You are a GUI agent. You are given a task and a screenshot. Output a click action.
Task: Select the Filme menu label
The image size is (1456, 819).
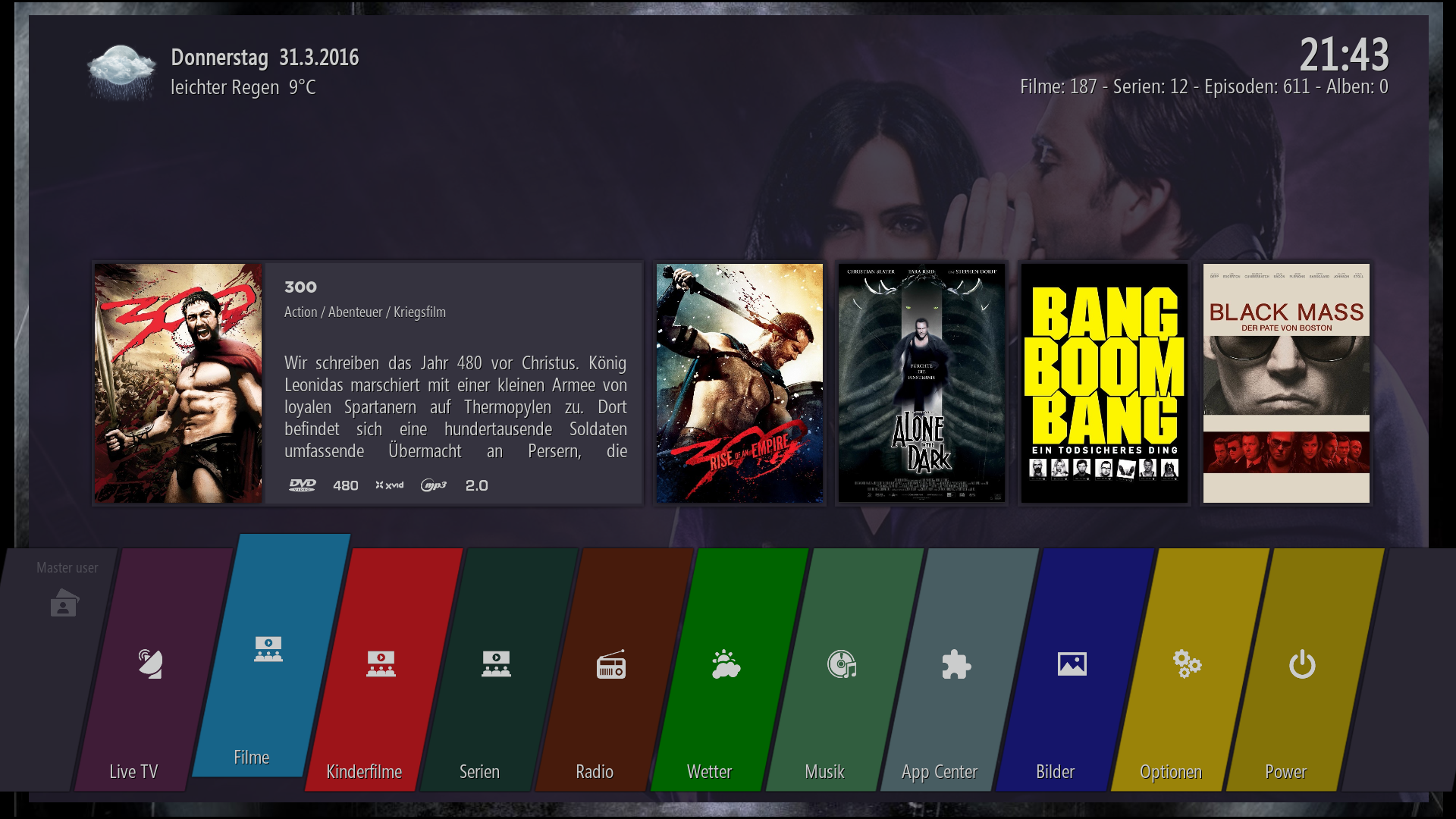pos(251,758)
